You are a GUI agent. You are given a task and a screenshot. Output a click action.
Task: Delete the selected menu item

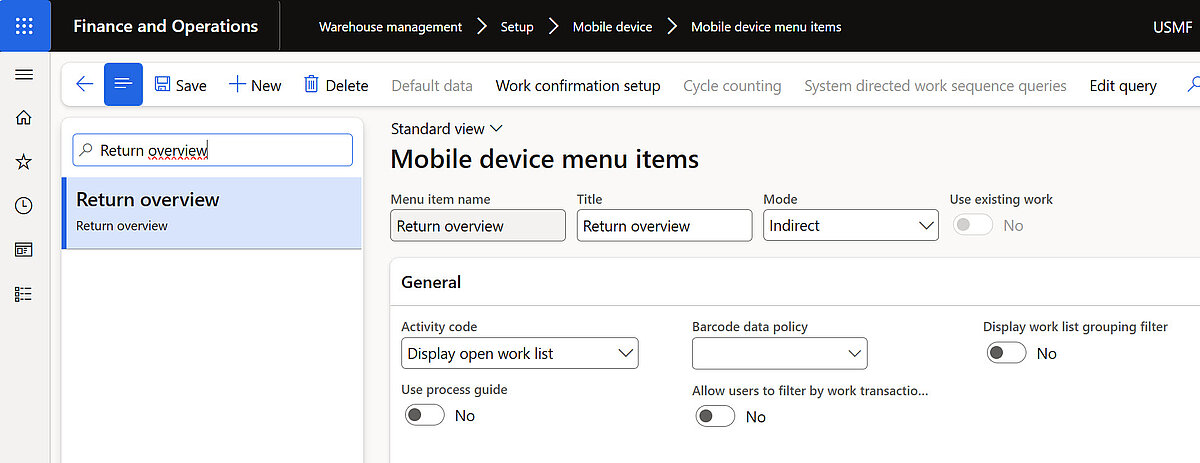[336, 85]
